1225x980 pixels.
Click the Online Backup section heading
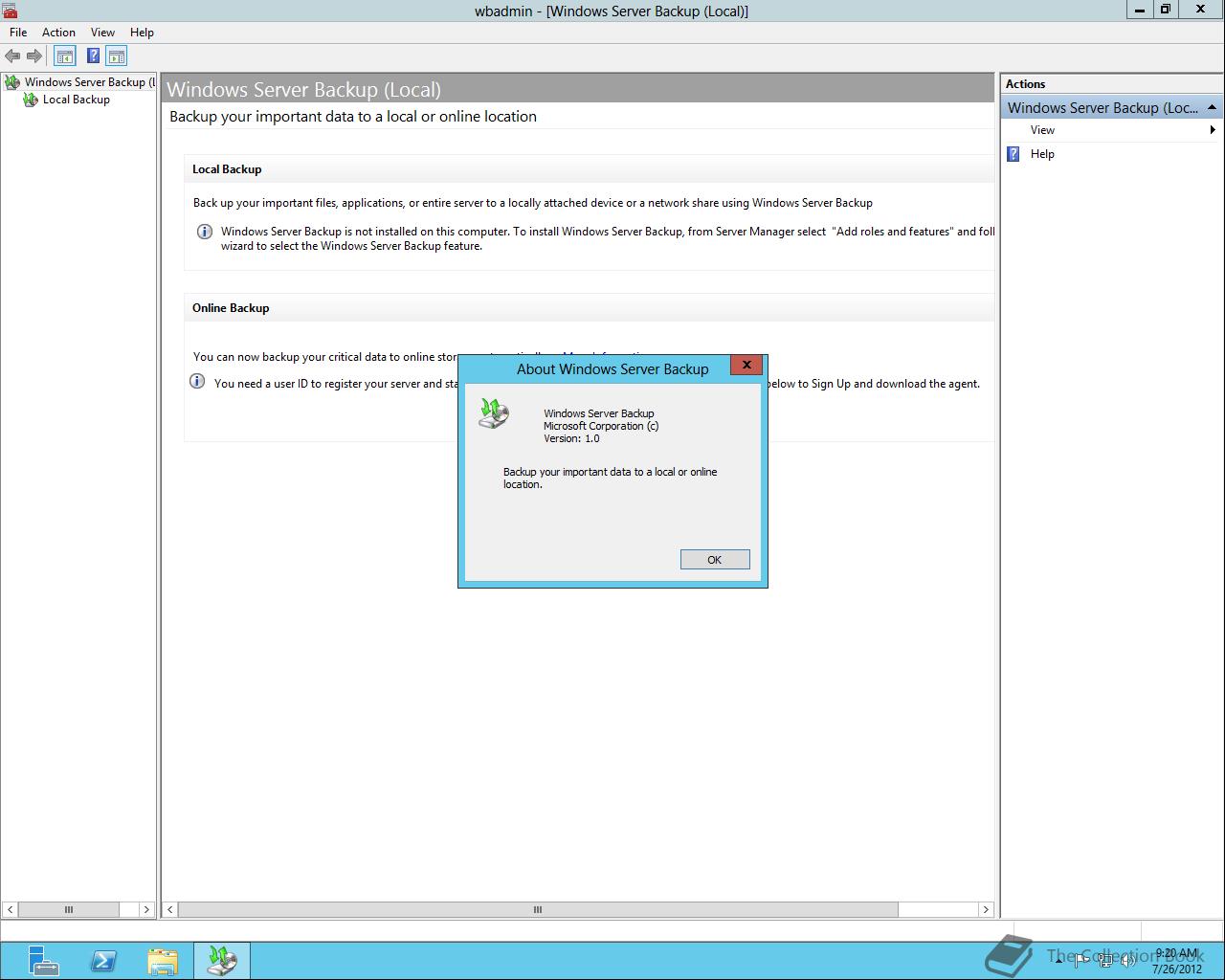click(x=231, y=308)
